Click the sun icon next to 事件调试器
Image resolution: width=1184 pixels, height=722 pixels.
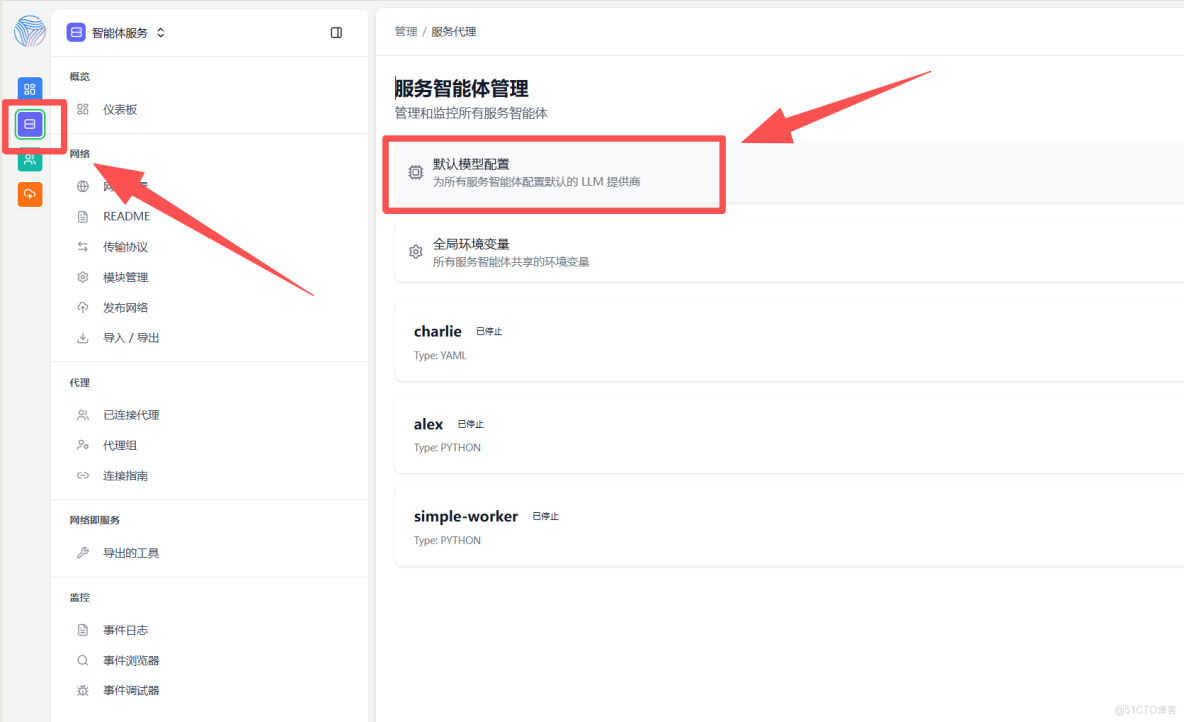[x=82, y=689]
